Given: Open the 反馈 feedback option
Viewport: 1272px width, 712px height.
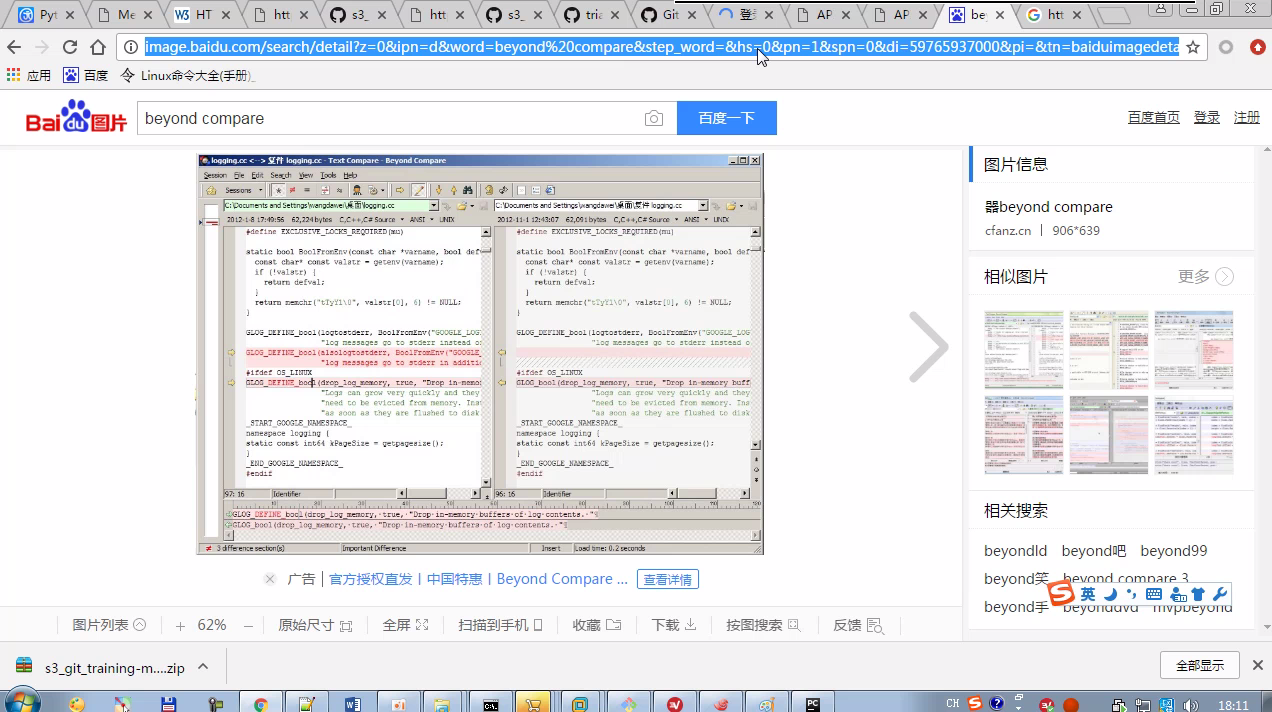Looking at the screenshot, I should tap(858, 625).
